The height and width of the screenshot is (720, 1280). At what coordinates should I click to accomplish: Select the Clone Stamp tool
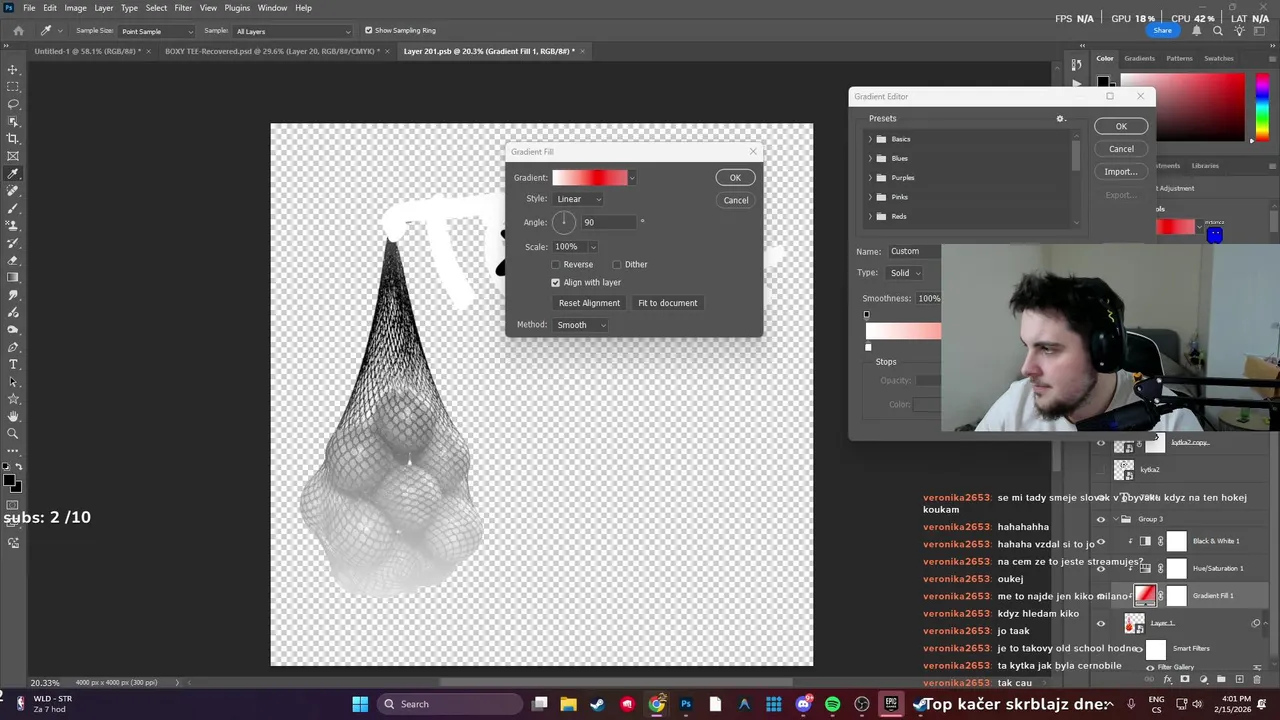(13, 226)
